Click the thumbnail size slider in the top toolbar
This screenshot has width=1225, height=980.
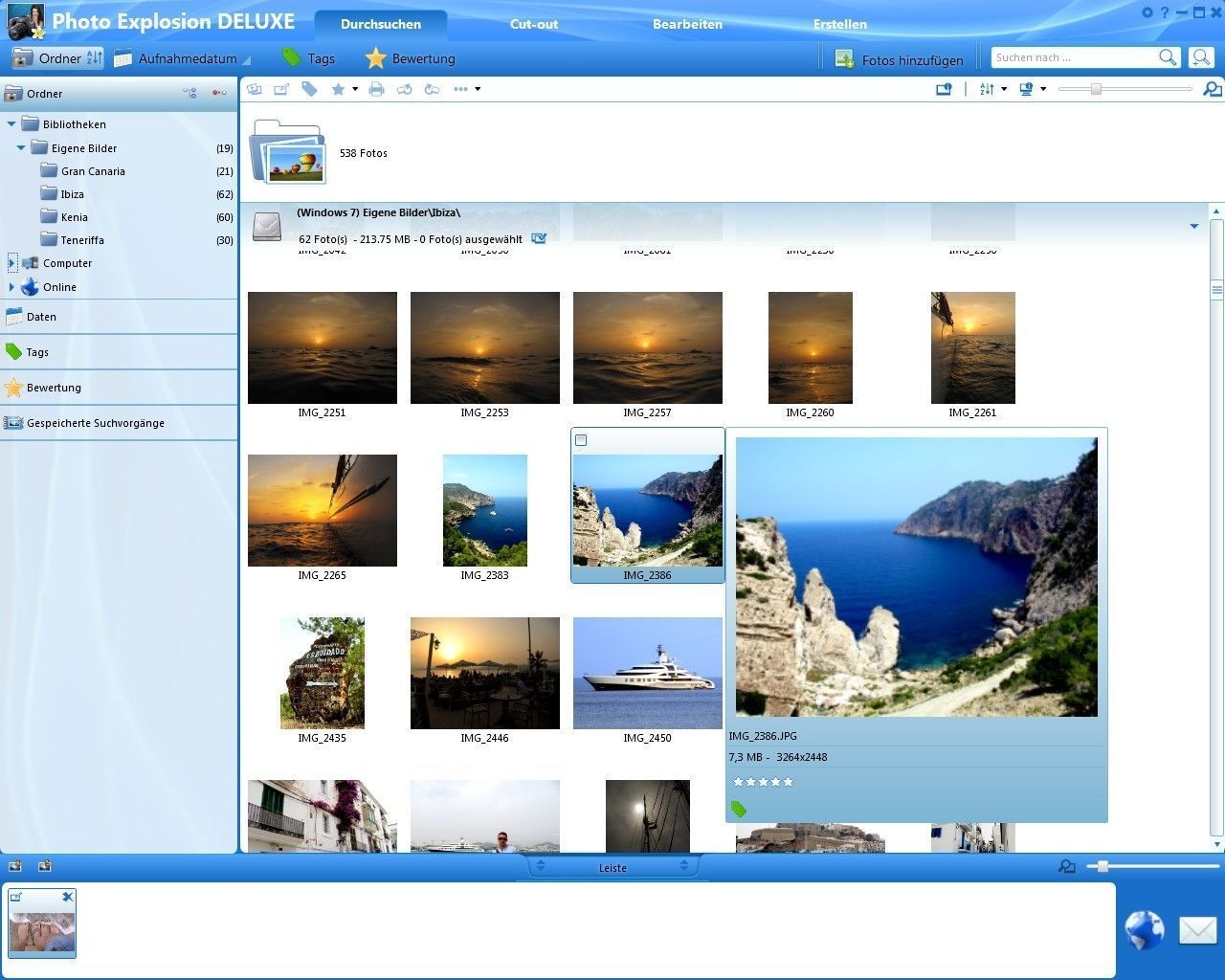tap(1096, 89)
